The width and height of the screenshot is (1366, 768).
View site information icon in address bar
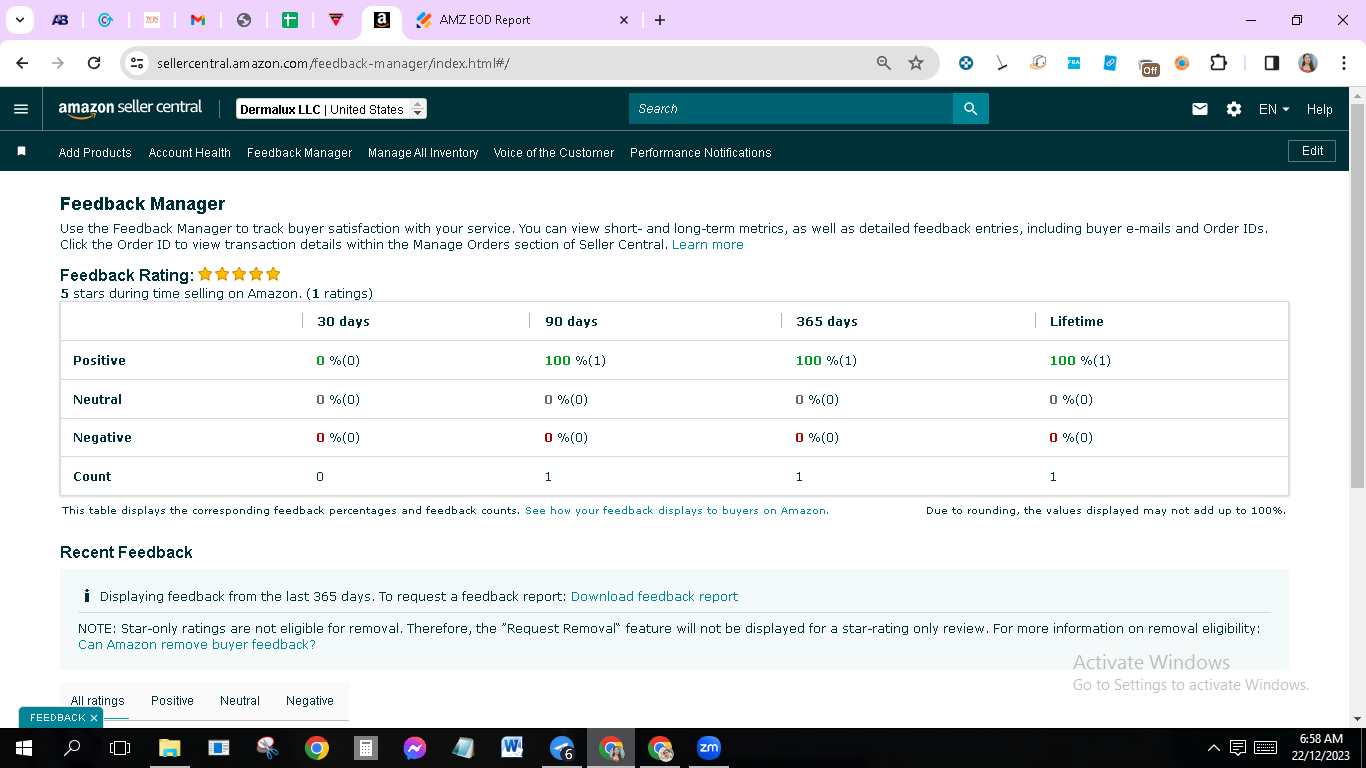click(x=138, y=63)
